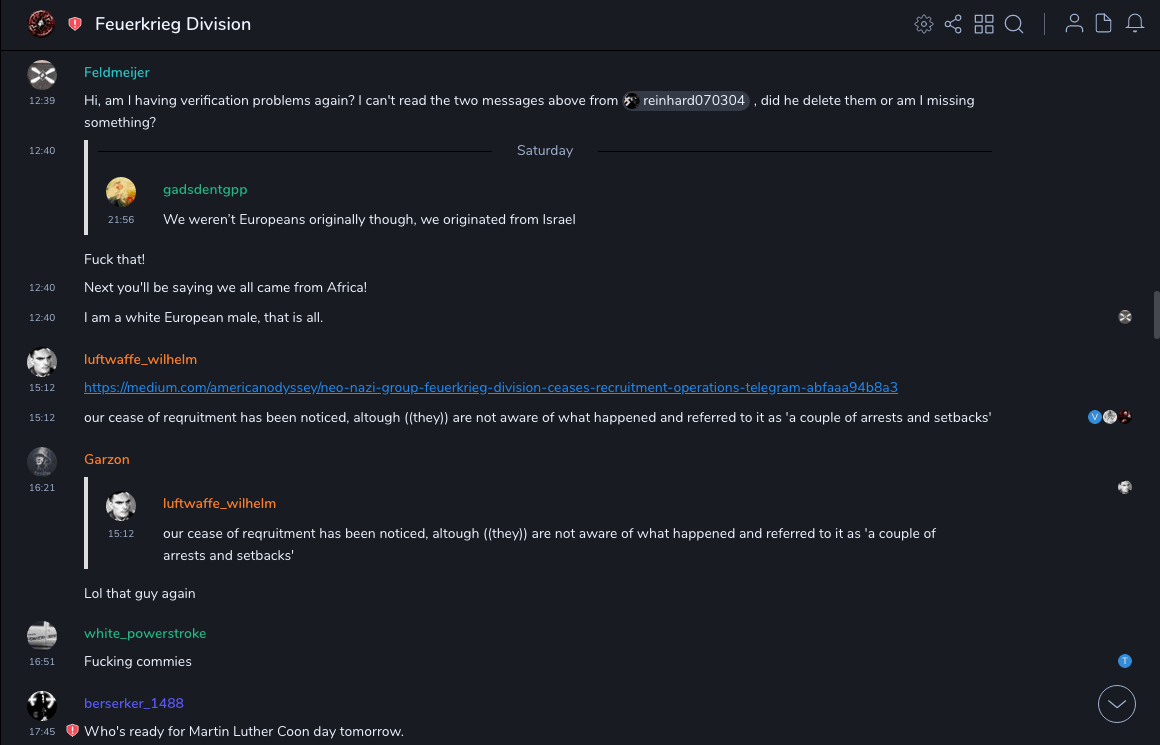Open room settings gear icon
Viewport: 1160px width, 745px height.
923,24
